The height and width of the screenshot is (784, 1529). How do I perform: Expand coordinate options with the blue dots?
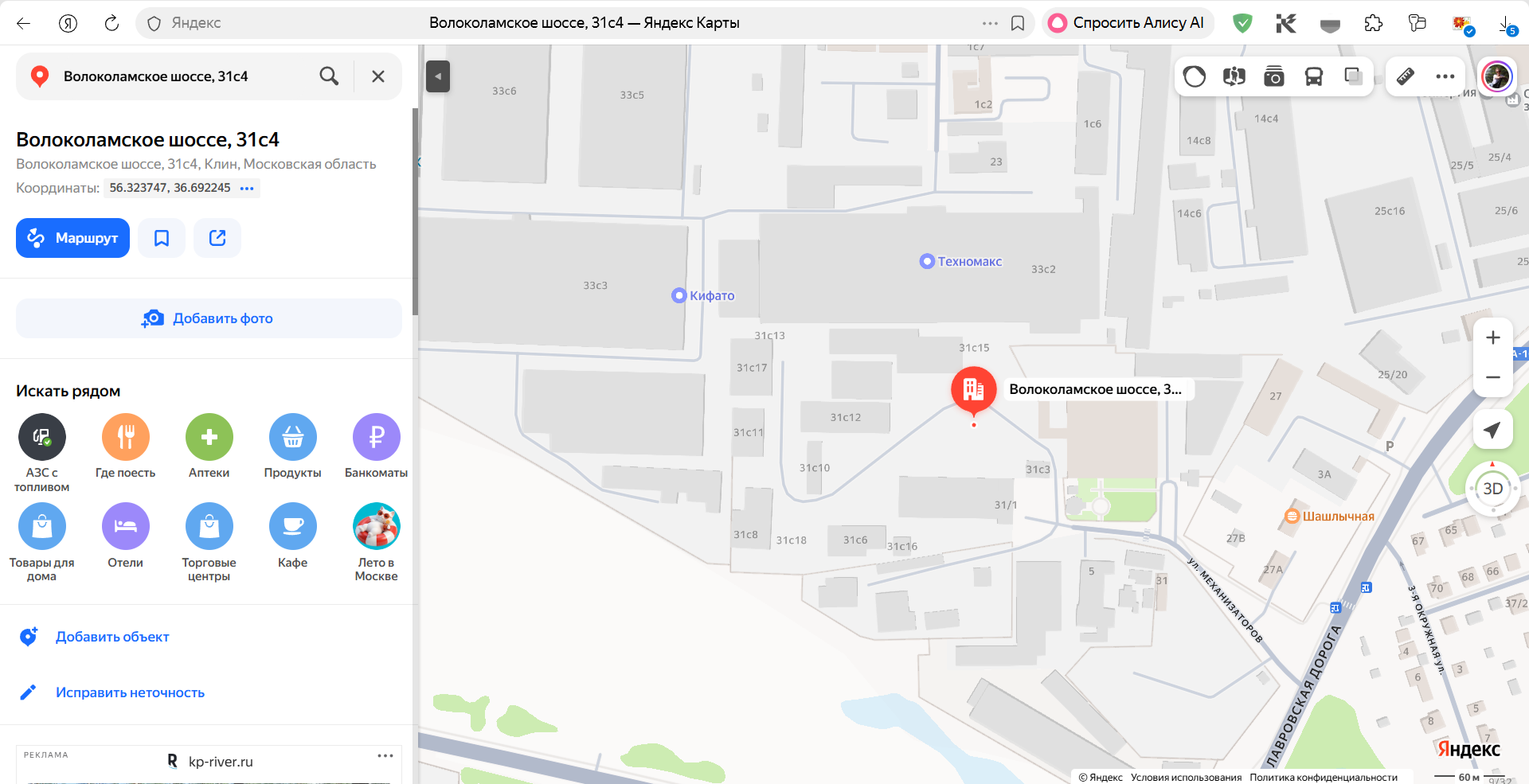(x=247, y=189)
